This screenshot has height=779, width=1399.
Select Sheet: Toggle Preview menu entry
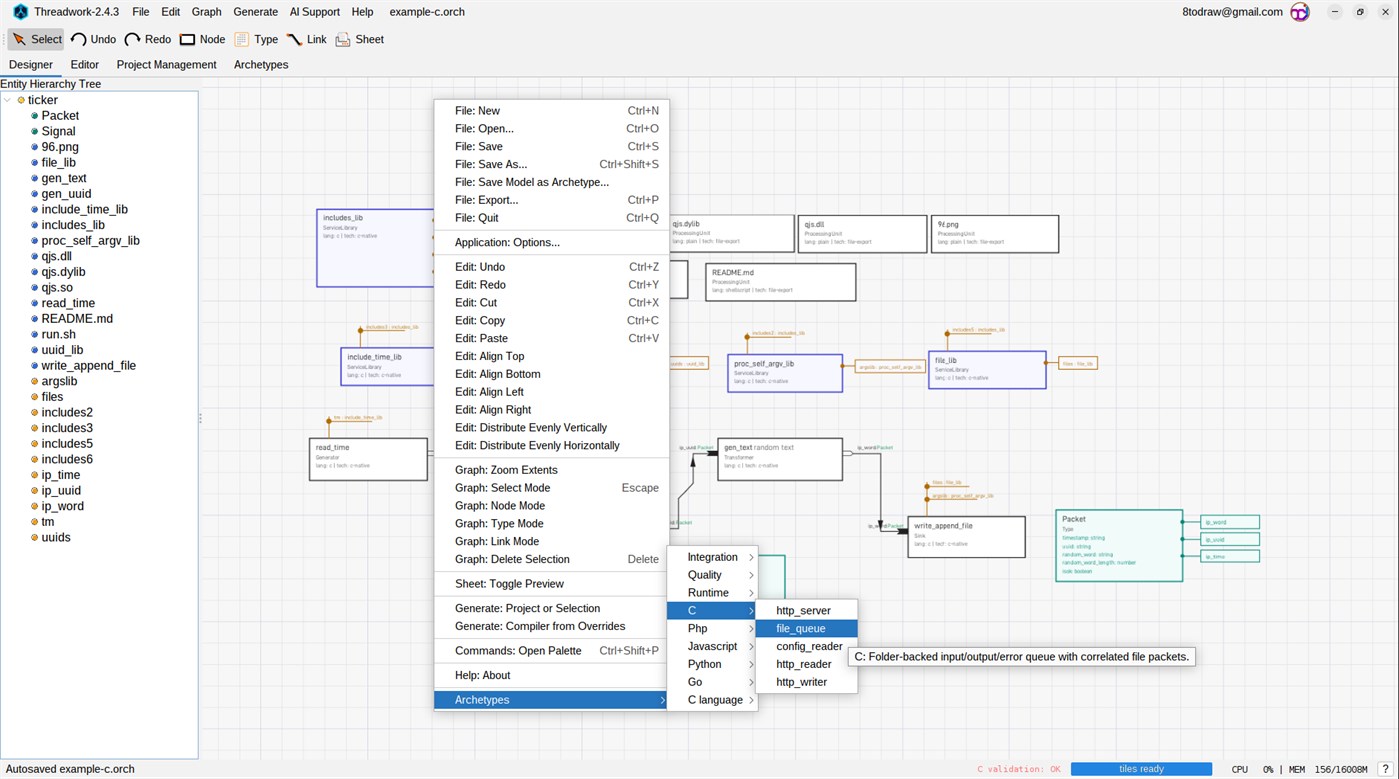click(551, 584)
